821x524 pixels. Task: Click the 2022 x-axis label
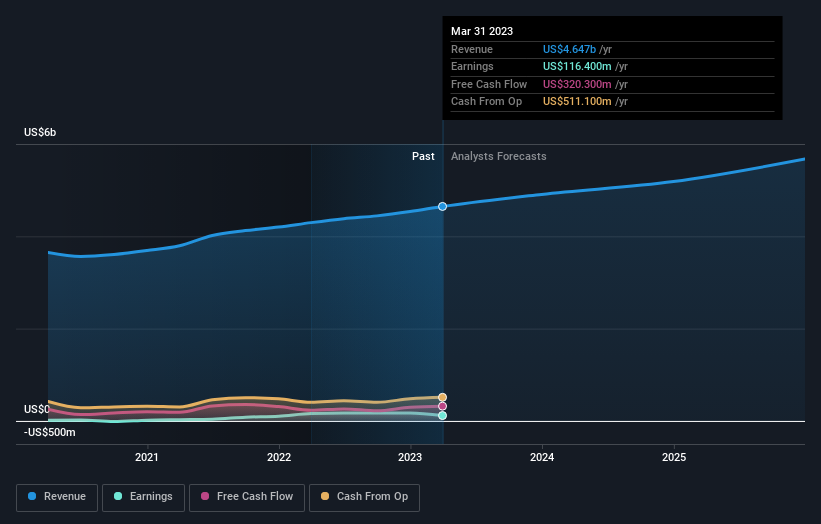point(279,457)
